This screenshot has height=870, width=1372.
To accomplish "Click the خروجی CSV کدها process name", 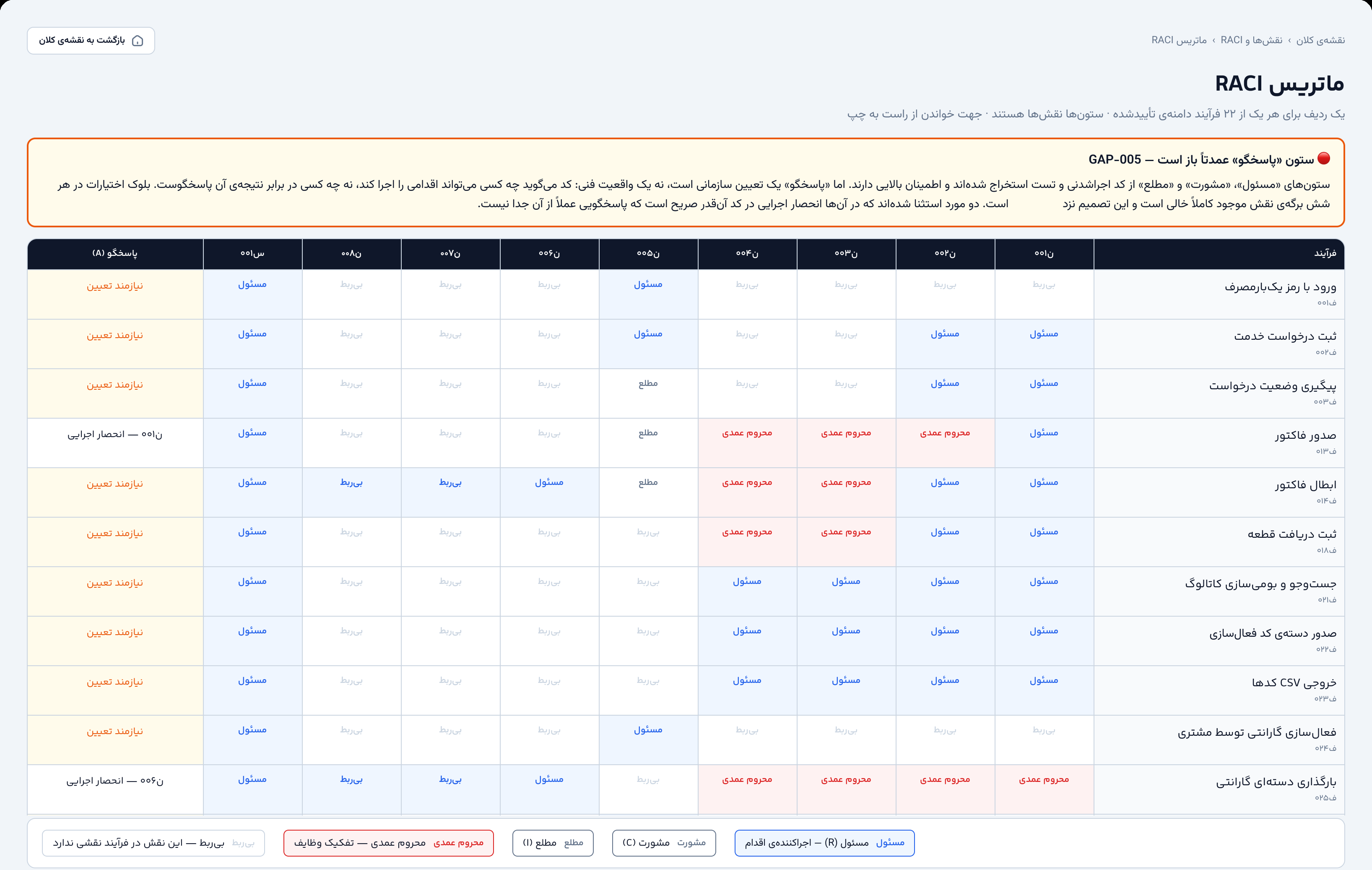I will point(1294,683).
